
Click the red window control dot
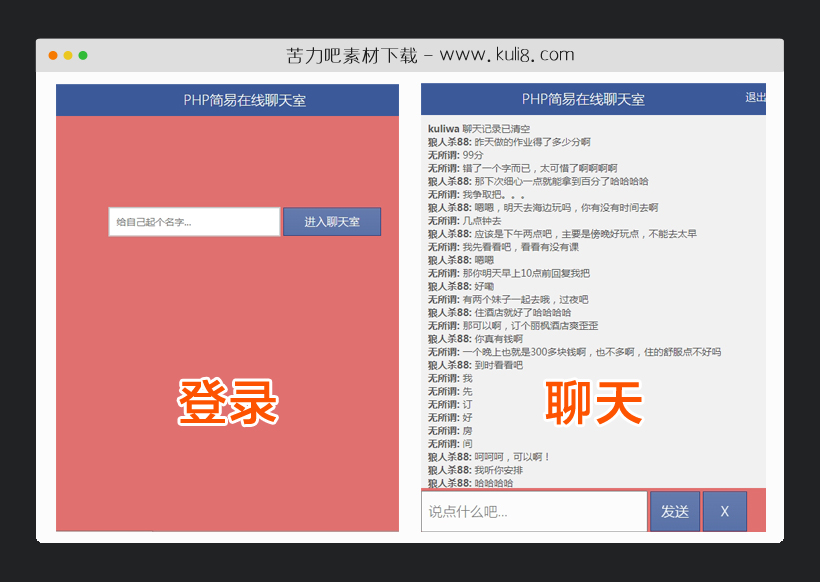[51, 54]
